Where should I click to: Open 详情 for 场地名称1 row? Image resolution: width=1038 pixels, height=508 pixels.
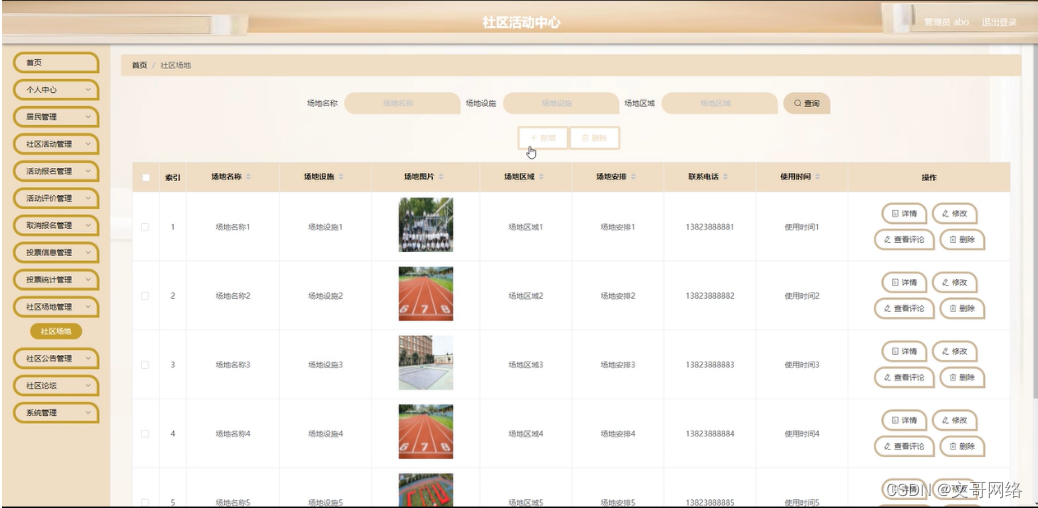(904, 214)
